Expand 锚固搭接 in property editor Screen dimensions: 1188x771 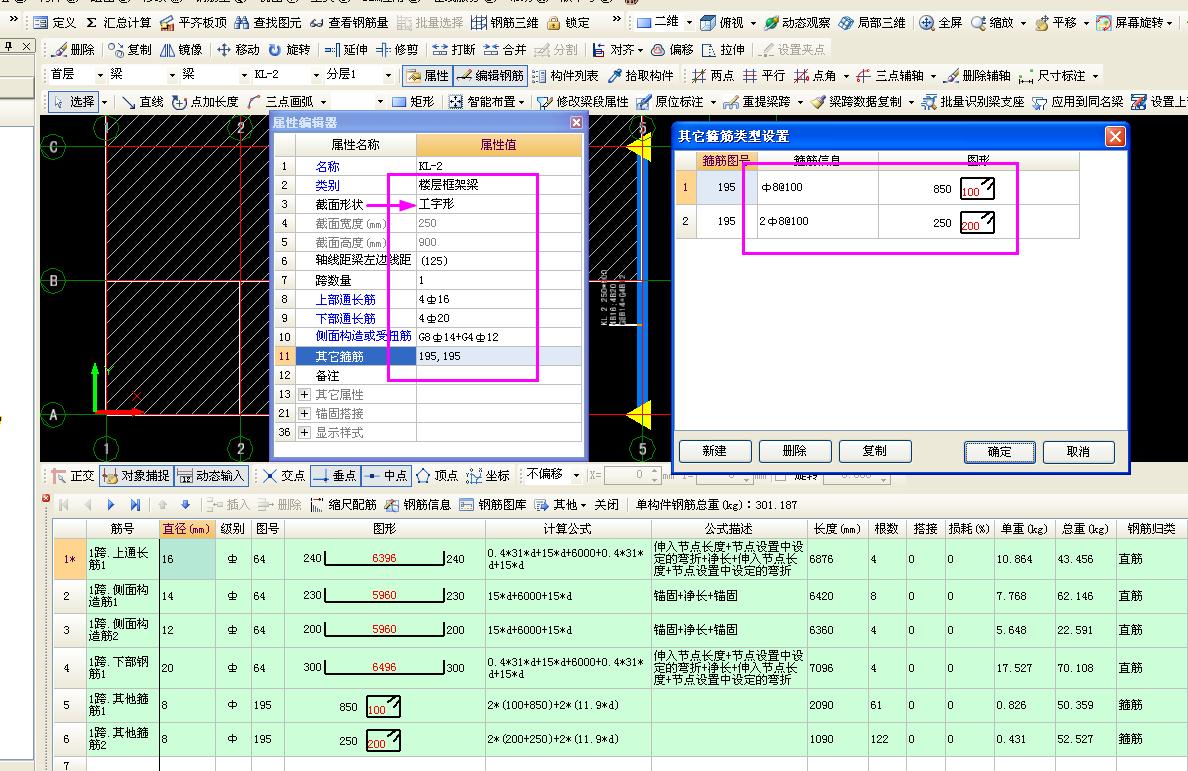(305, 414)
